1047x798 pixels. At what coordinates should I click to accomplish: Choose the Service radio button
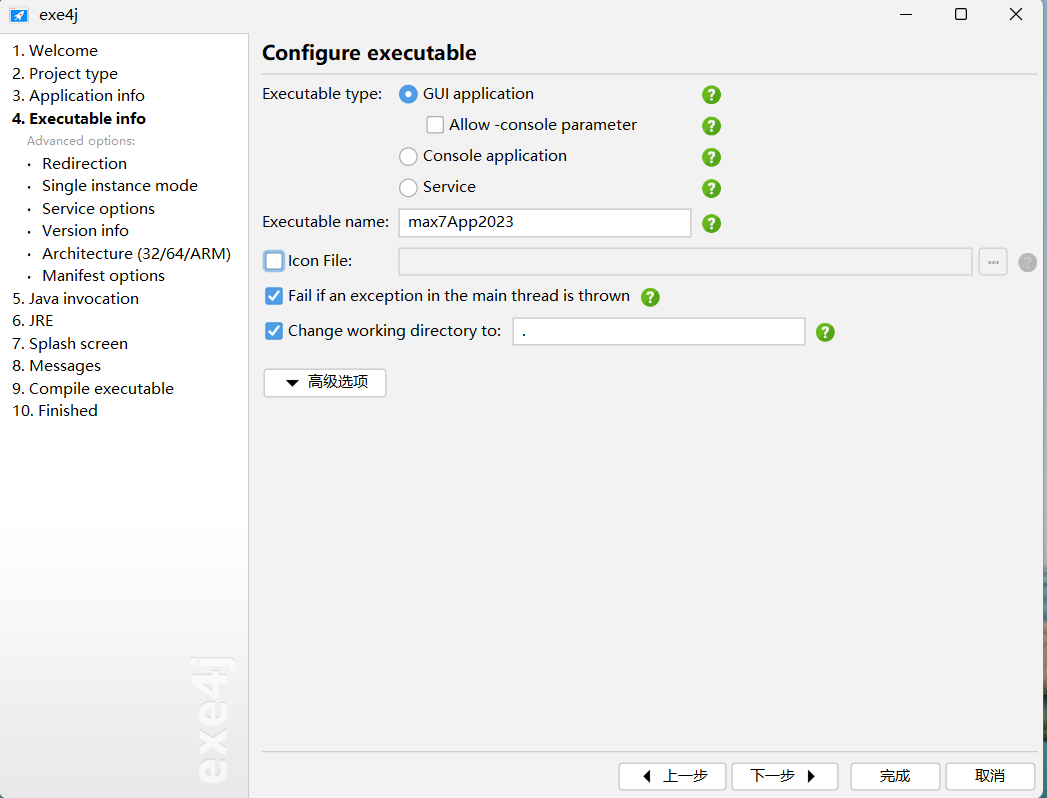[408, 188]
